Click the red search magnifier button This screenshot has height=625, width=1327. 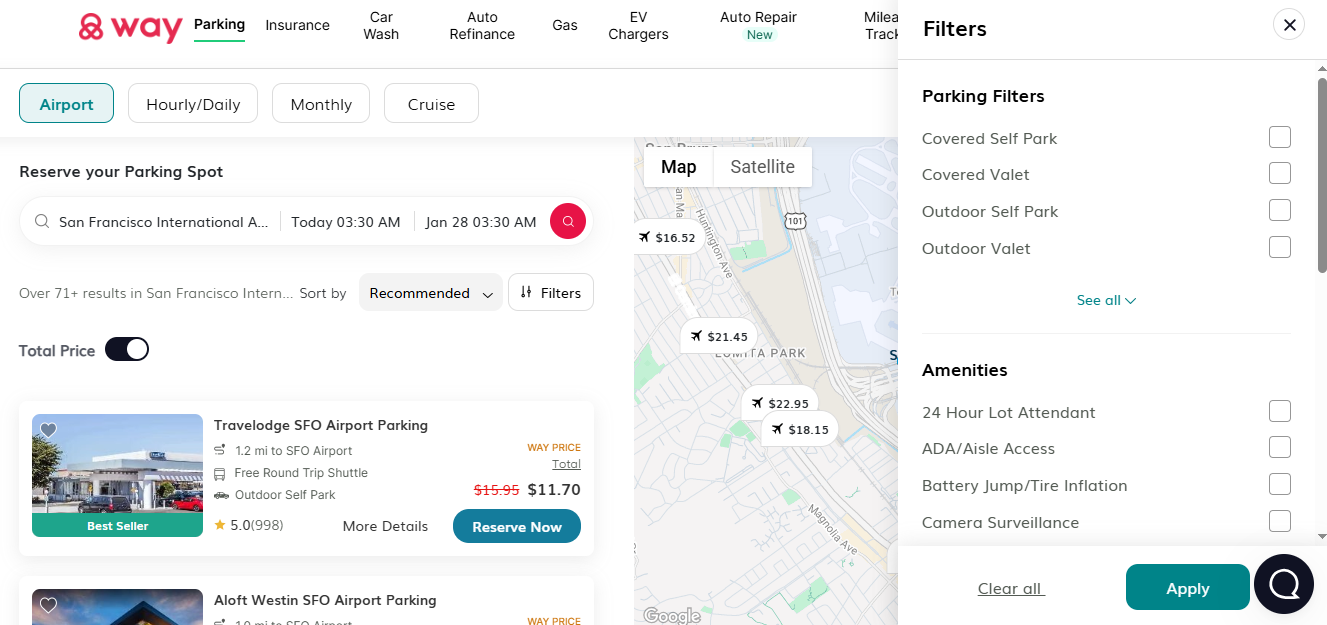pyautogui.click(x=567, y=222)
